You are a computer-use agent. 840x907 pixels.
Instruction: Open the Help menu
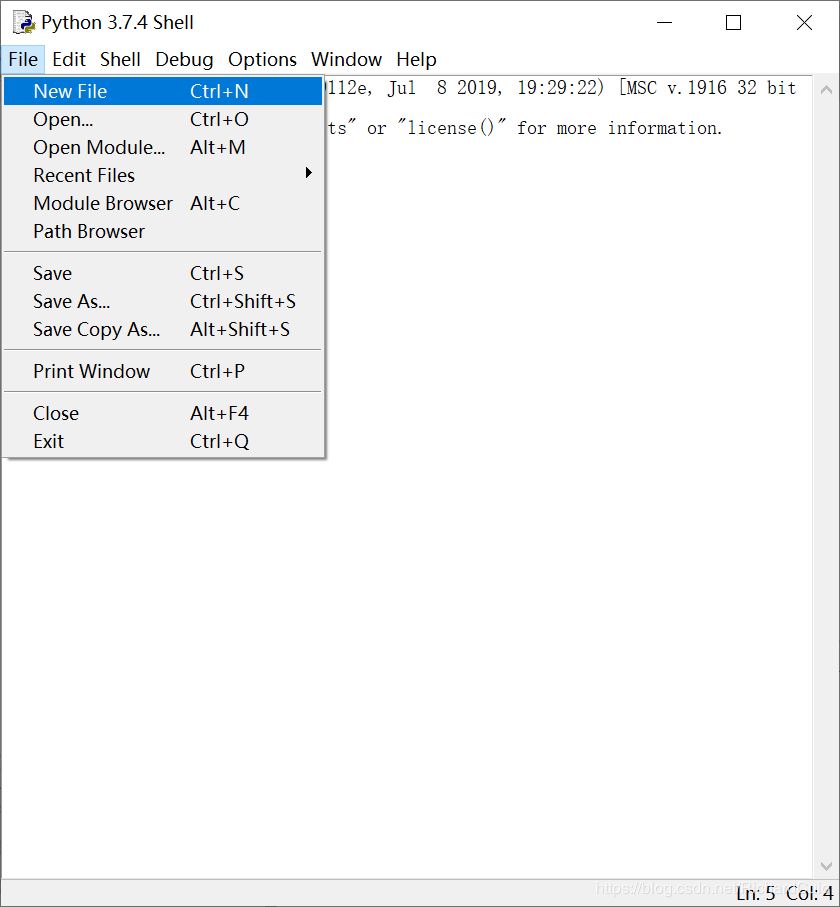tap(416, 60)
